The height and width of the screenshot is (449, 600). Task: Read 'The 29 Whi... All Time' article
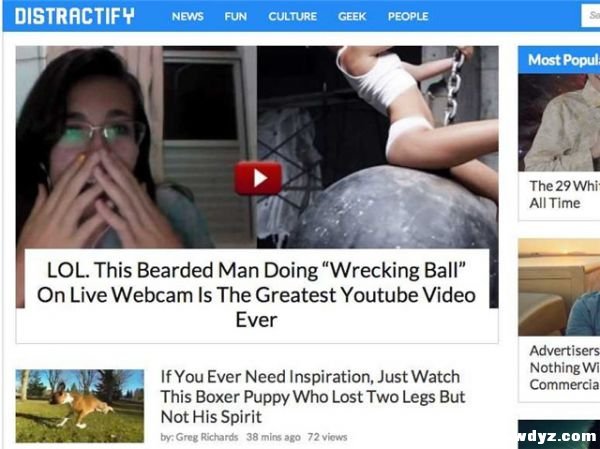pyautogui.click(x=564, y=194)
